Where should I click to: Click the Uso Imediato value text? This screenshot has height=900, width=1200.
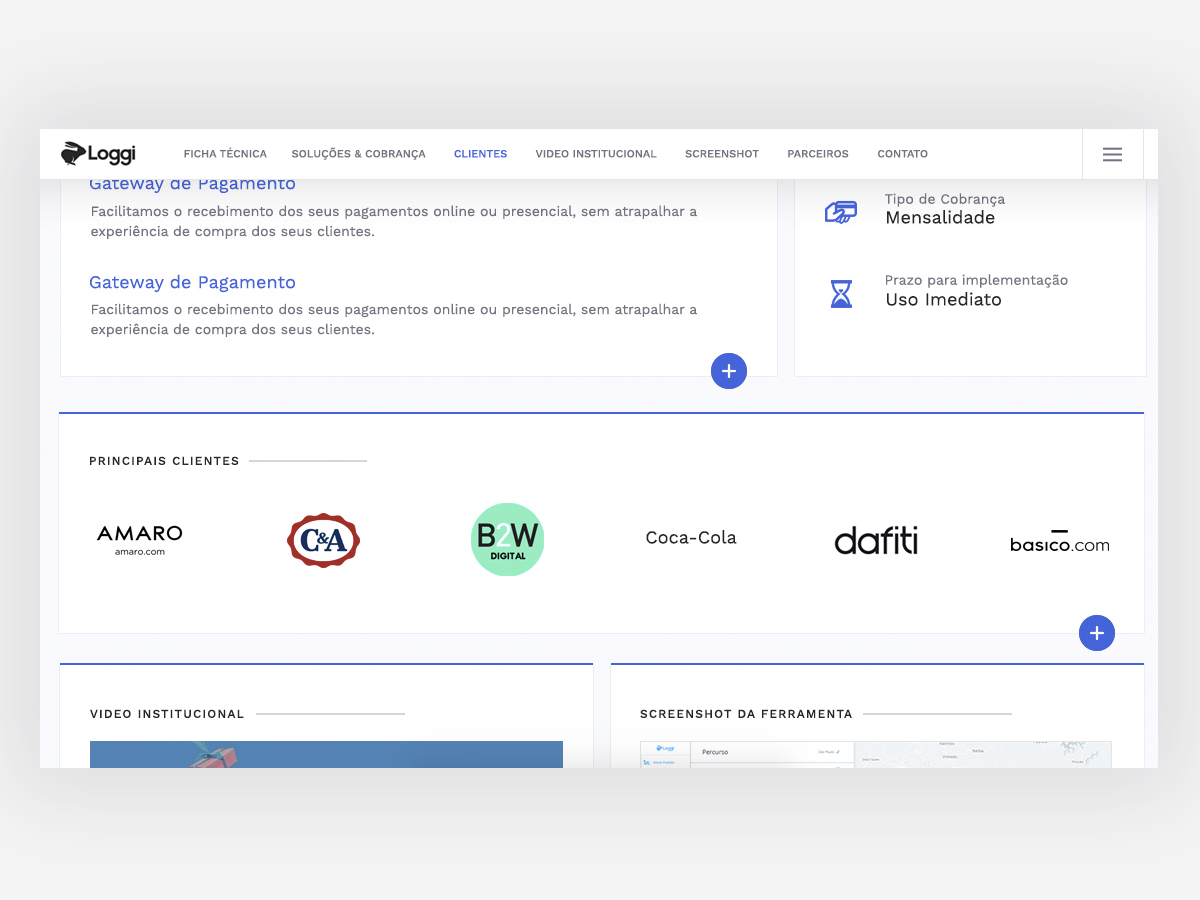[x=943, y=300]
